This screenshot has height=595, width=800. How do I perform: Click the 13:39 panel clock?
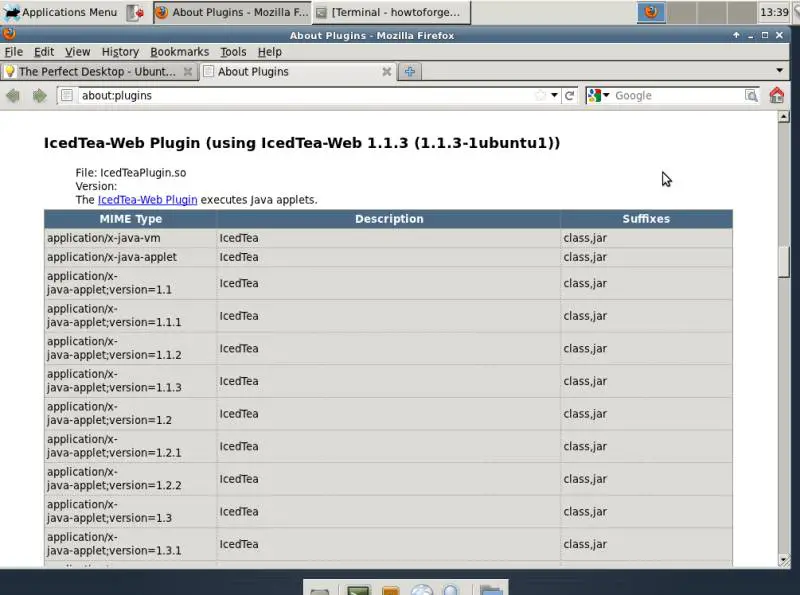tap(774, 12)
